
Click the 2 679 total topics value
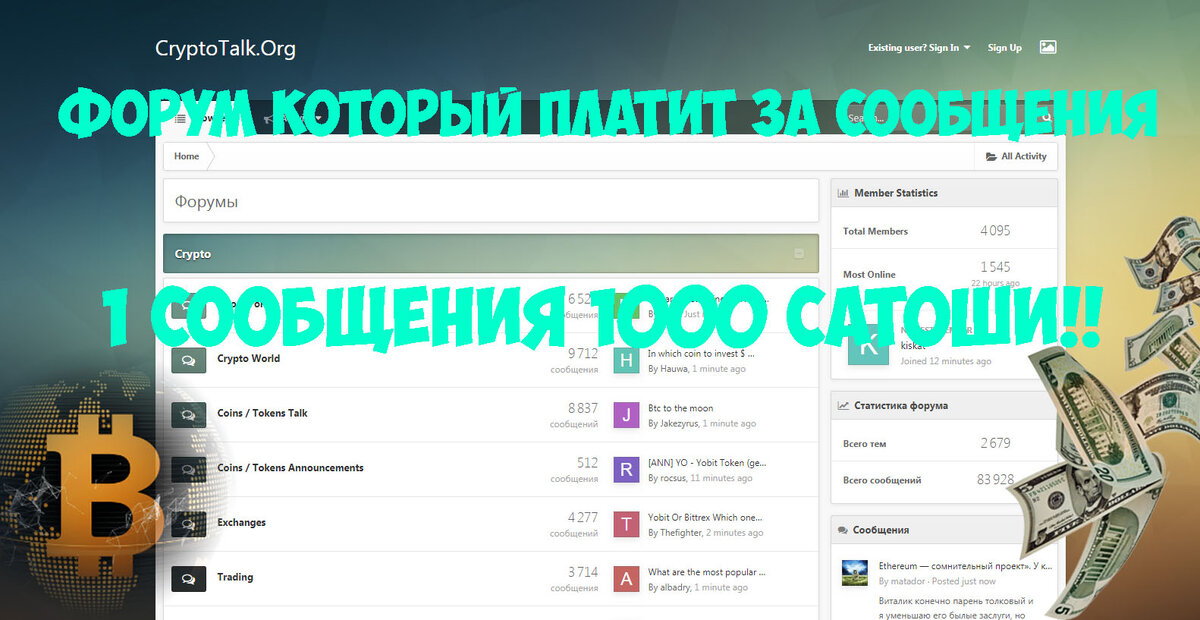(995, 443)
